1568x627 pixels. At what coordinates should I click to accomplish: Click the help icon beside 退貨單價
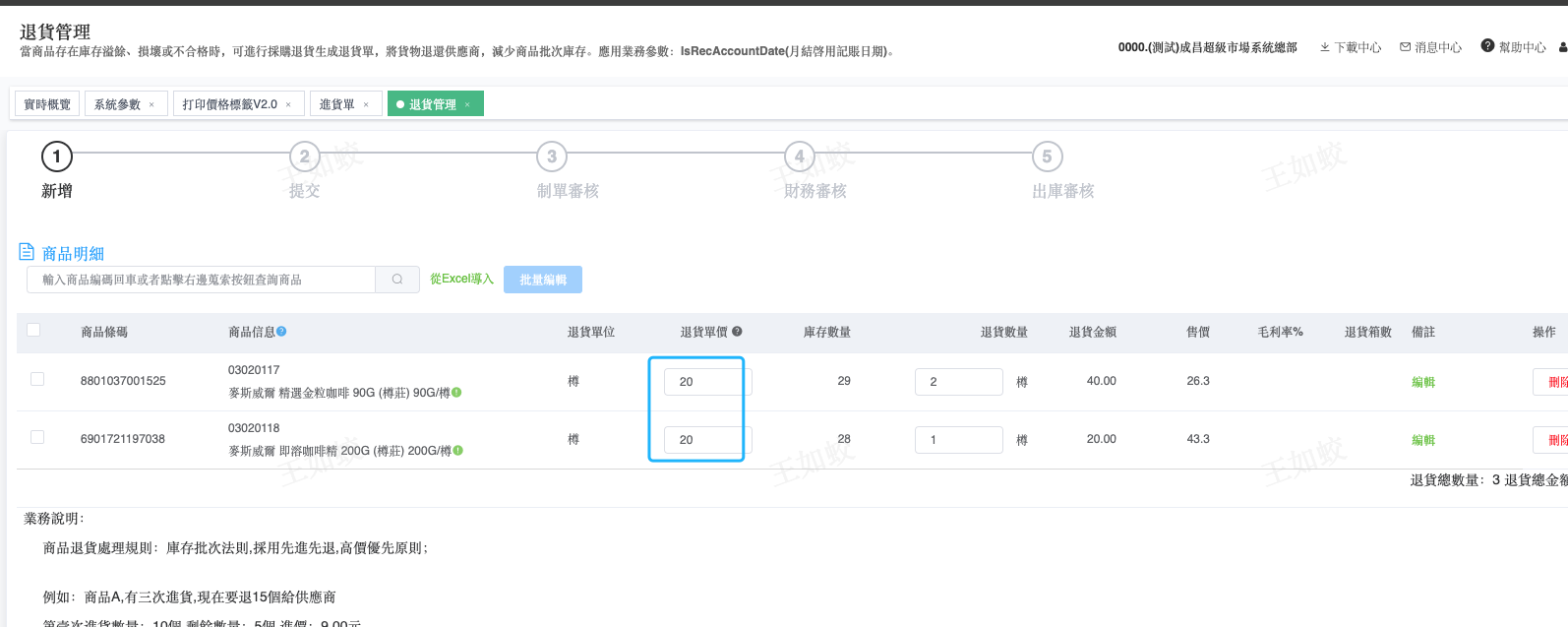tap(737, 332)
